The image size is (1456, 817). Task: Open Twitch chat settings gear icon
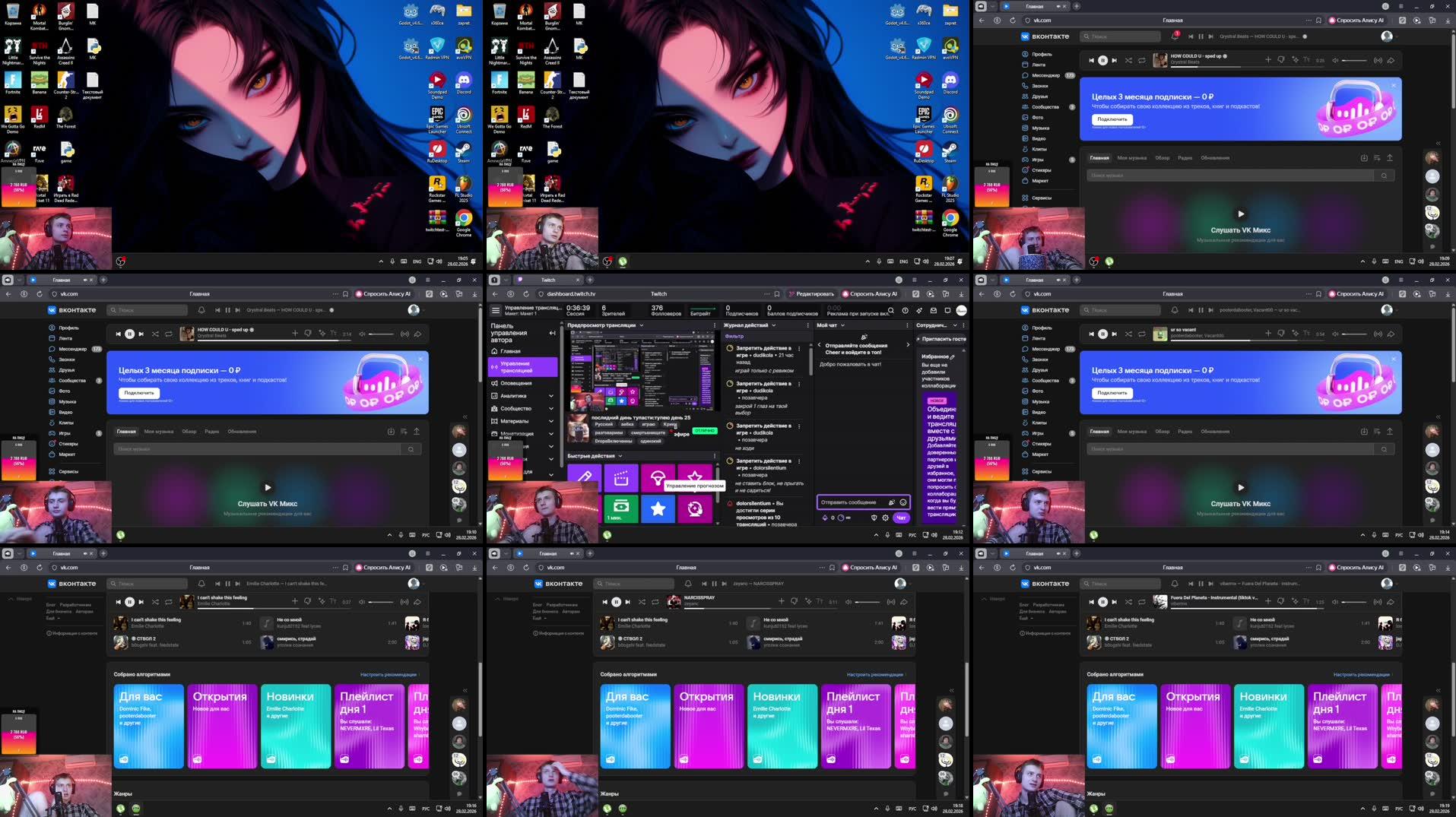pyautogui.click(x=885, y=518)
